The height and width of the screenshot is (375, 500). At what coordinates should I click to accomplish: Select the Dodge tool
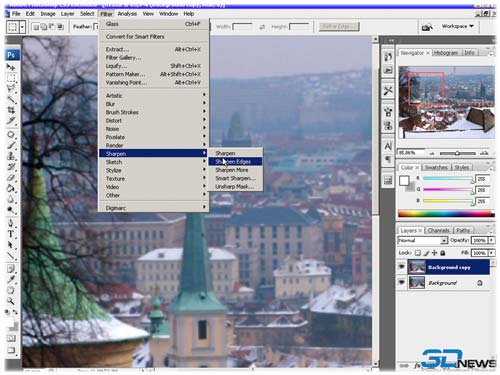click(x=11, y=210)
